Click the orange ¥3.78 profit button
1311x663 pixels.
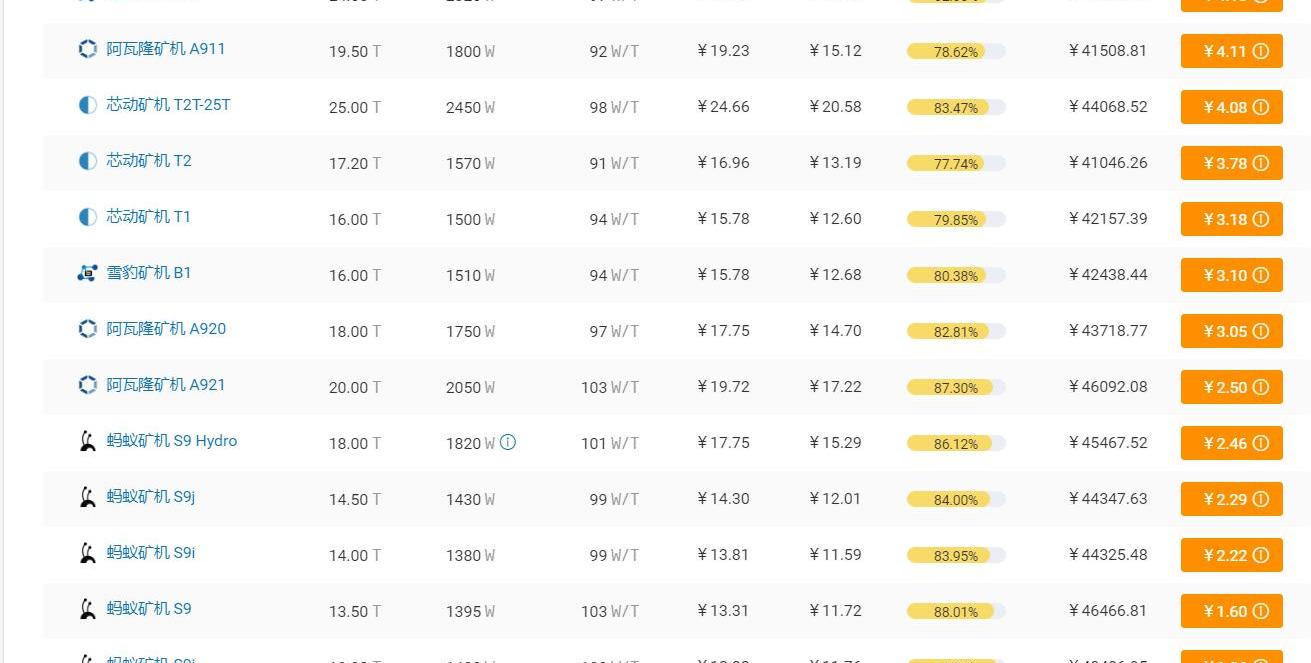[1231, 163]
